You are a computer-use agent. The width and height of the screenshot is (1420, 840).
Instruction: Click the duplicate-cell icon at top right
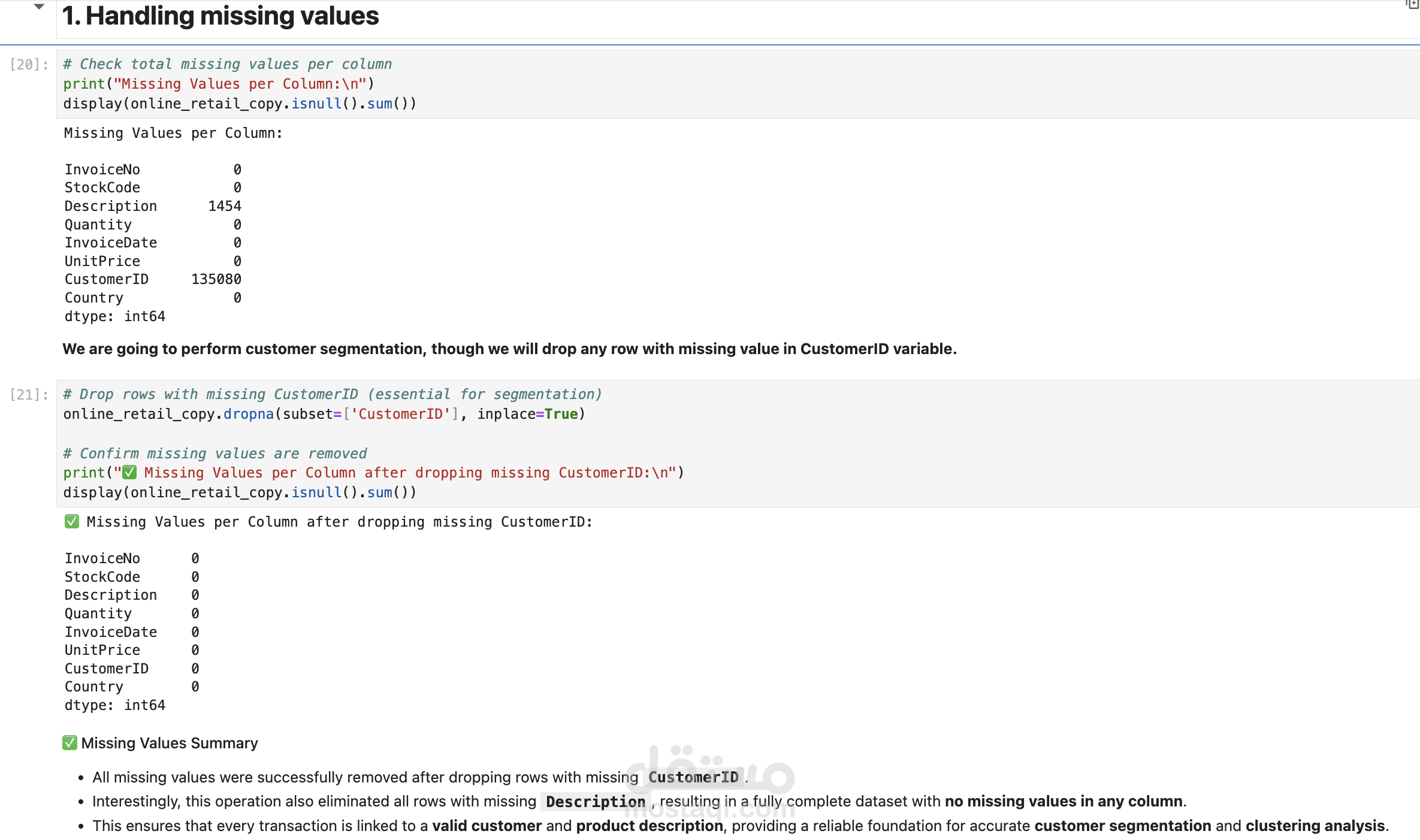click(1412, 5)
